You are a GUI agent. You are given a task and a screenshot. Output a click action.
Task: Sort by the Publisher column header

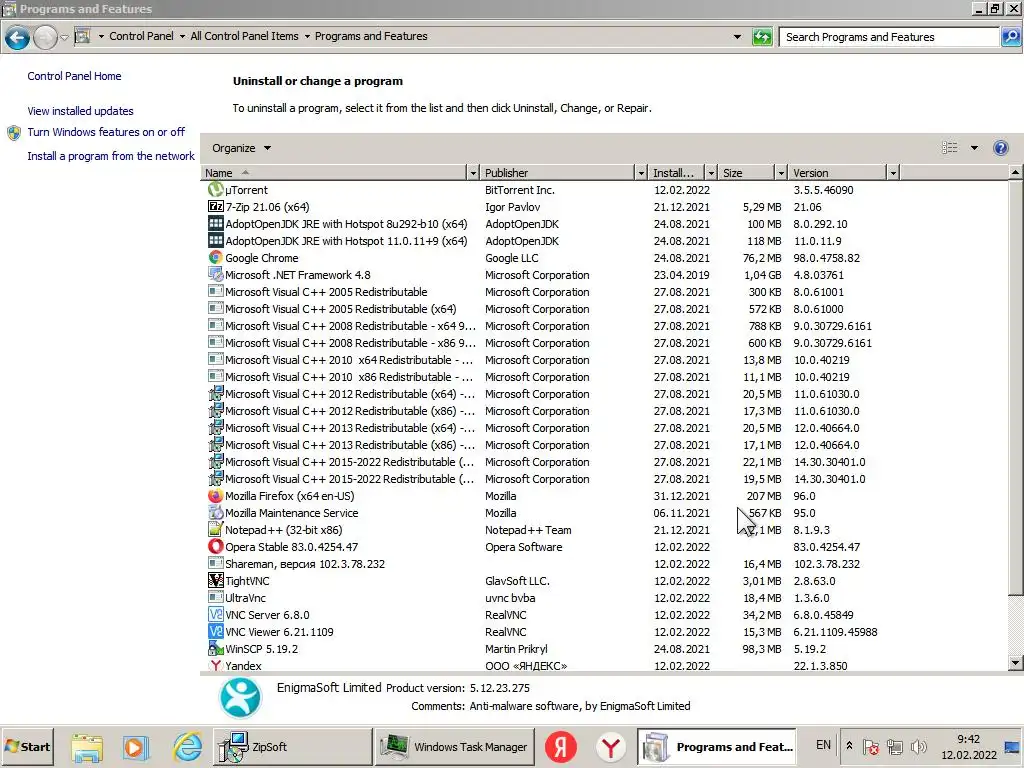pyautogui.click(x=558, y=172)
